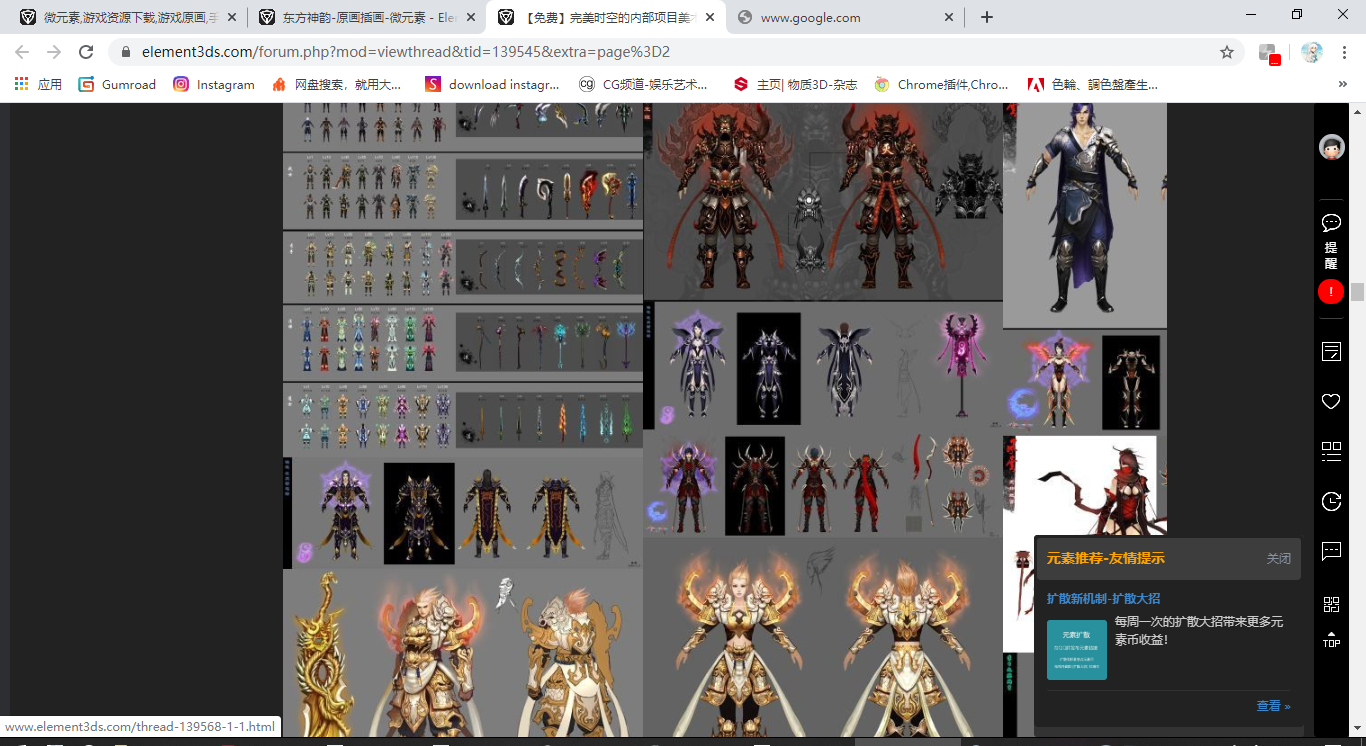Close the active 【免费】完美时空 tab
Viewport: 1366px width, 746px height.
pos(710,17)
